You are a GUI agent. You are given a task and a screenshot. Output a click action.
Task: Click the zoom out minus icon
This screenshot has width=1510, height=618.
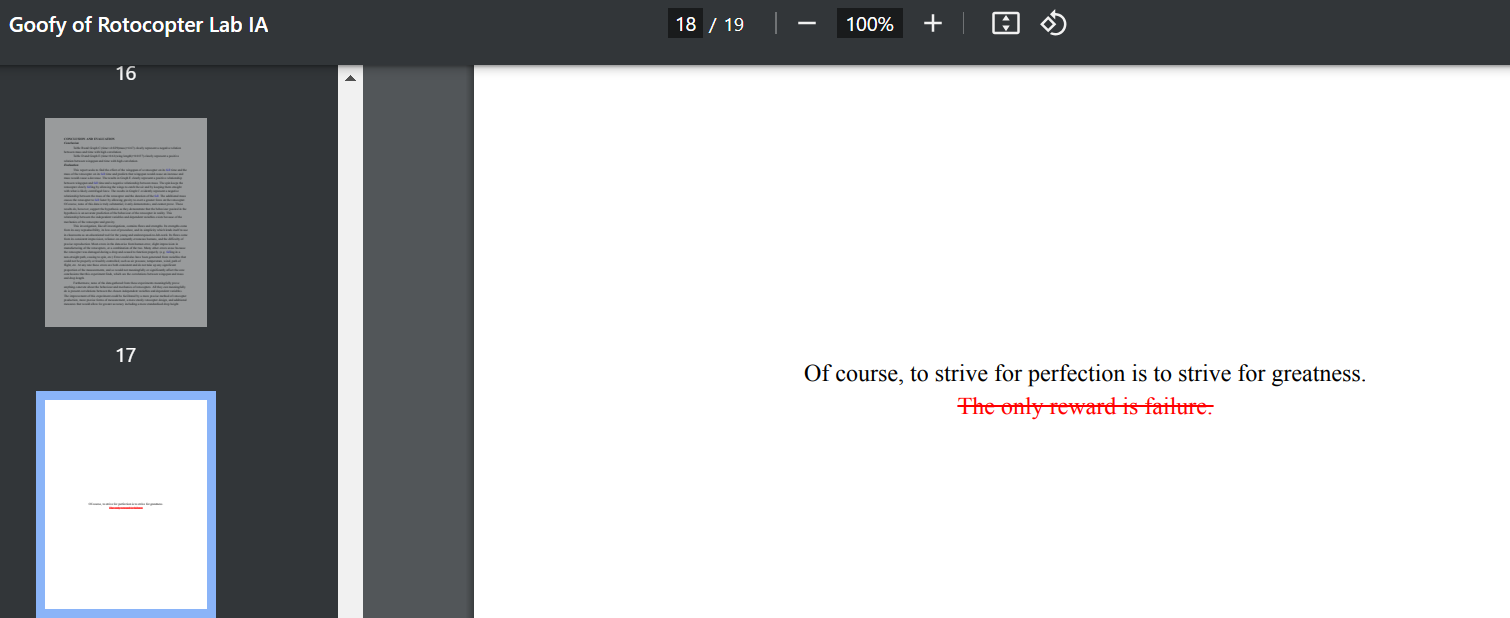(807, 24)
